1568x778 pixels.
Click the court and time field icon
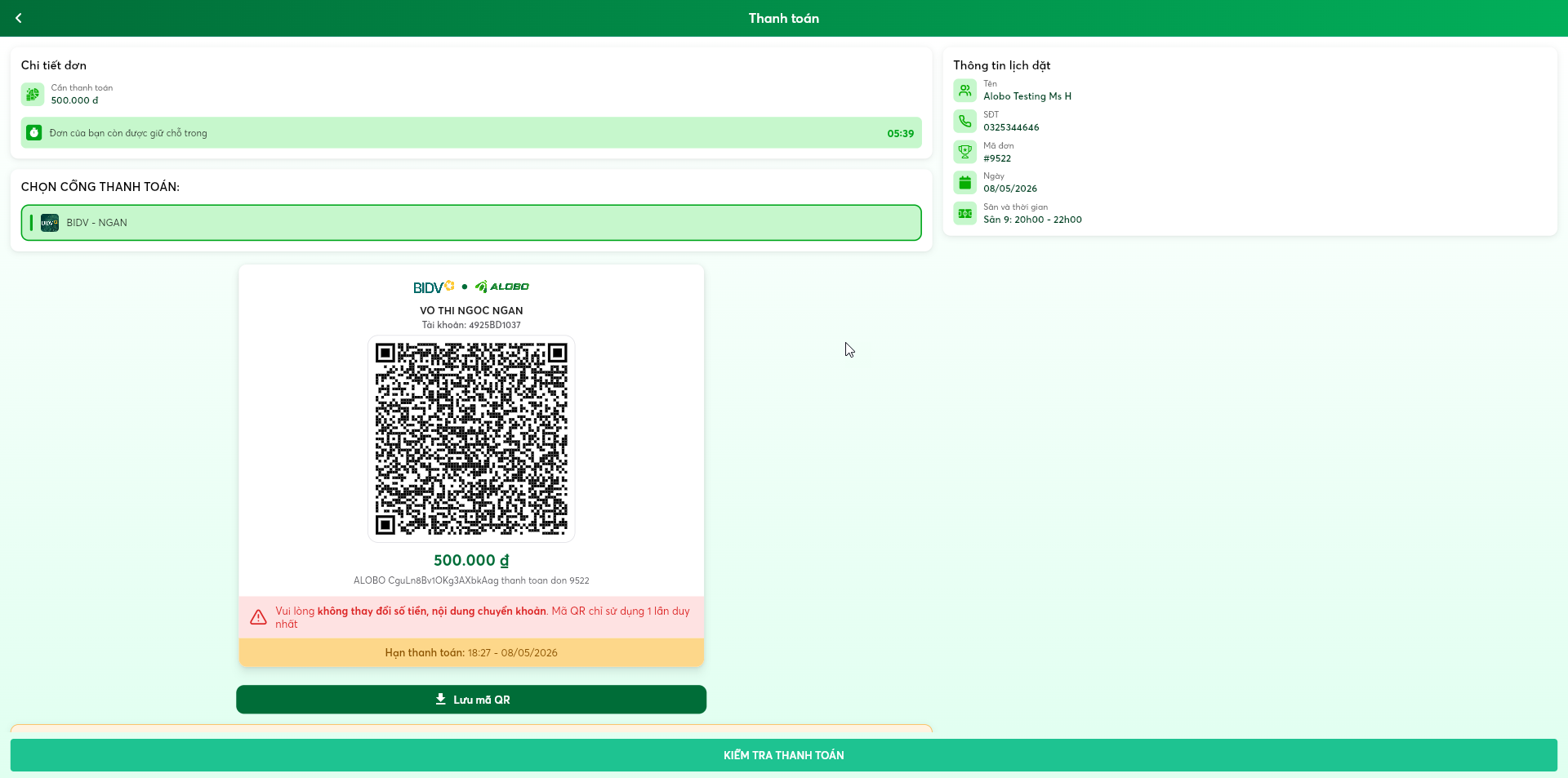964,213
